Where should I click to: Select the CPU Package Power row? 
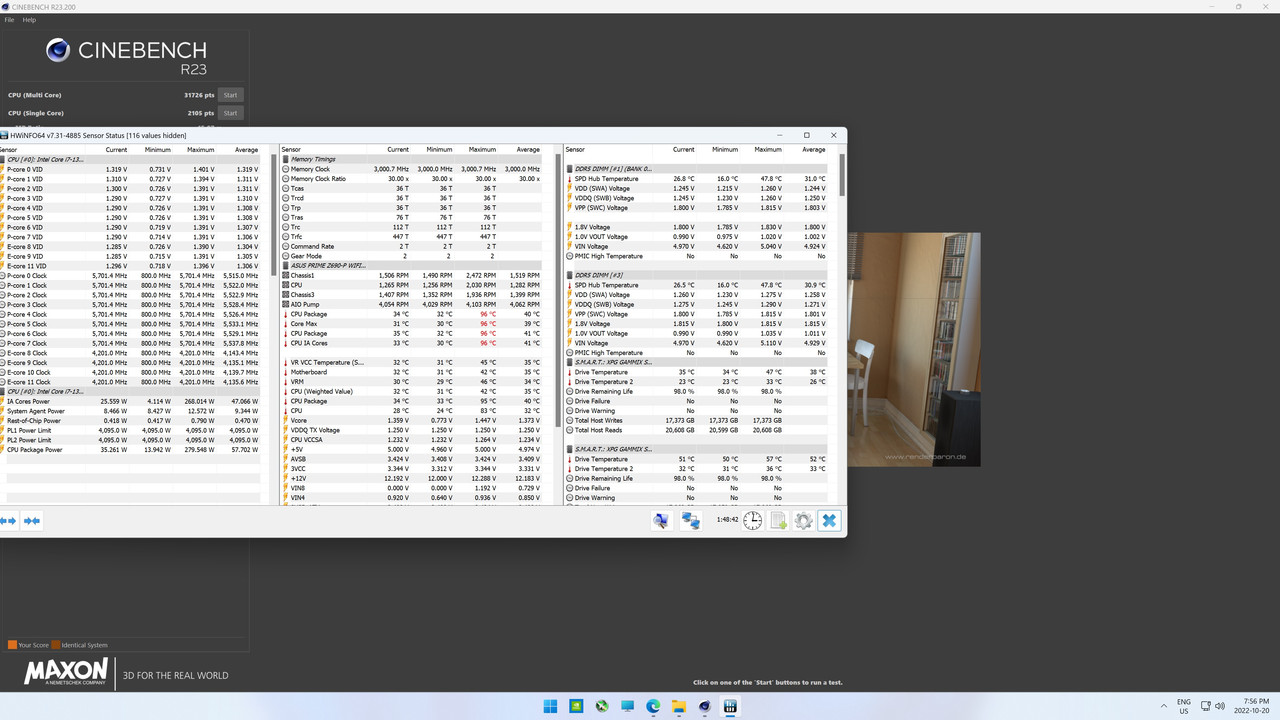(x=130, y=450)
